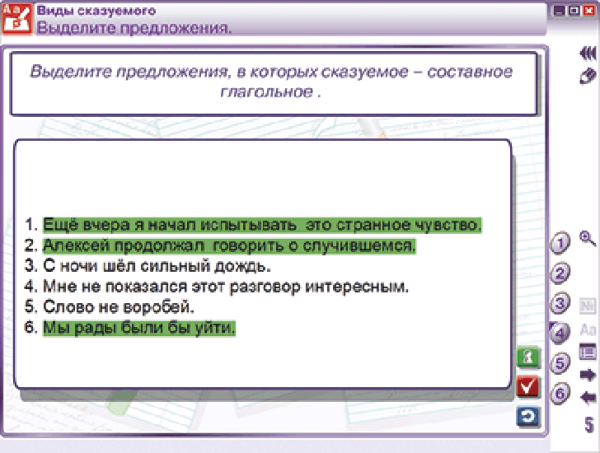This screenshot has height=453, width=600.
Task: Select sentence 'Слово не воробей'
Action: click(119, 307)
